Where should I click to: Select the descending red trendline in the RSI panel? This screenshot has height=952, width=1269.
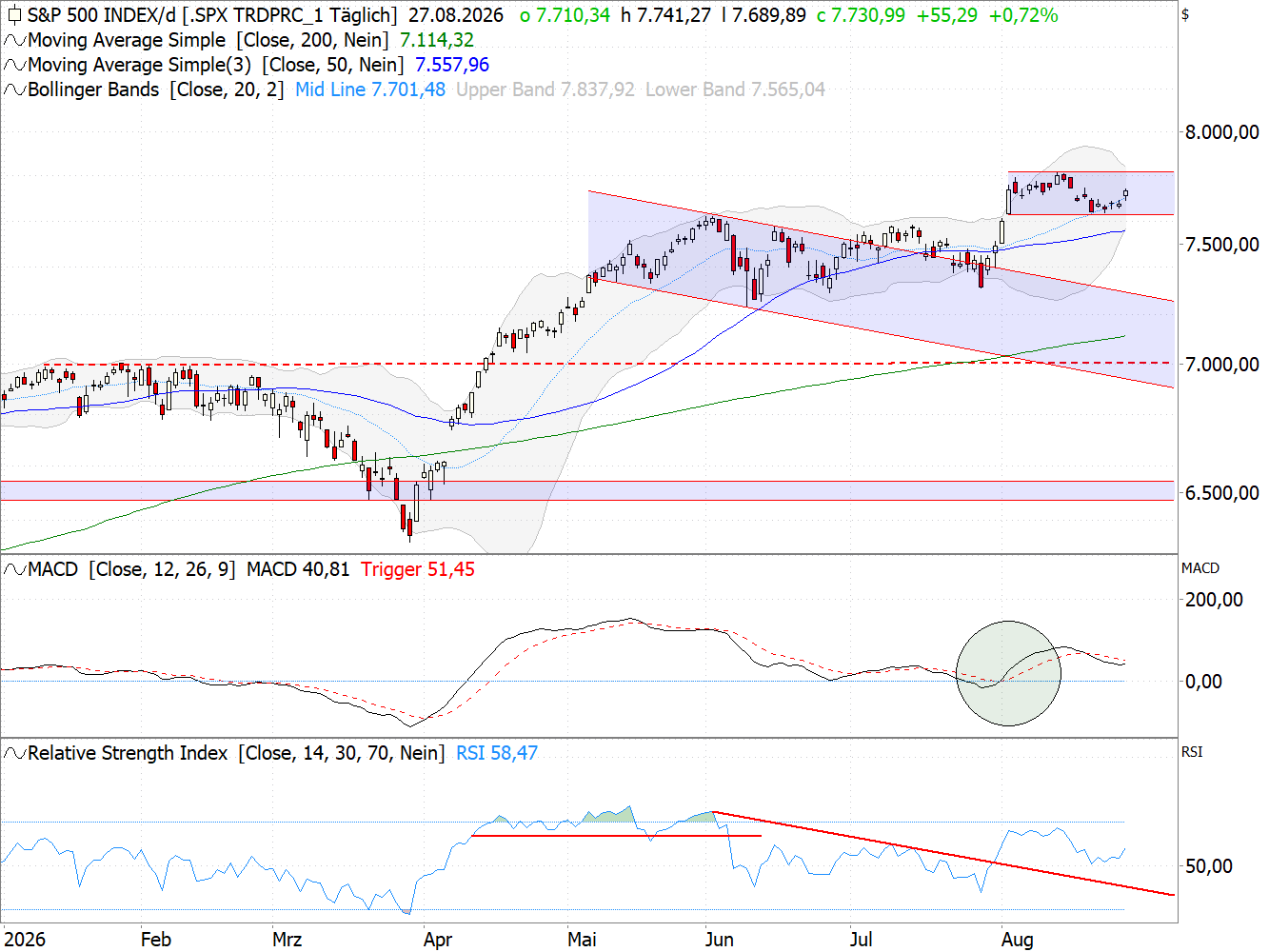click(942, 853)
